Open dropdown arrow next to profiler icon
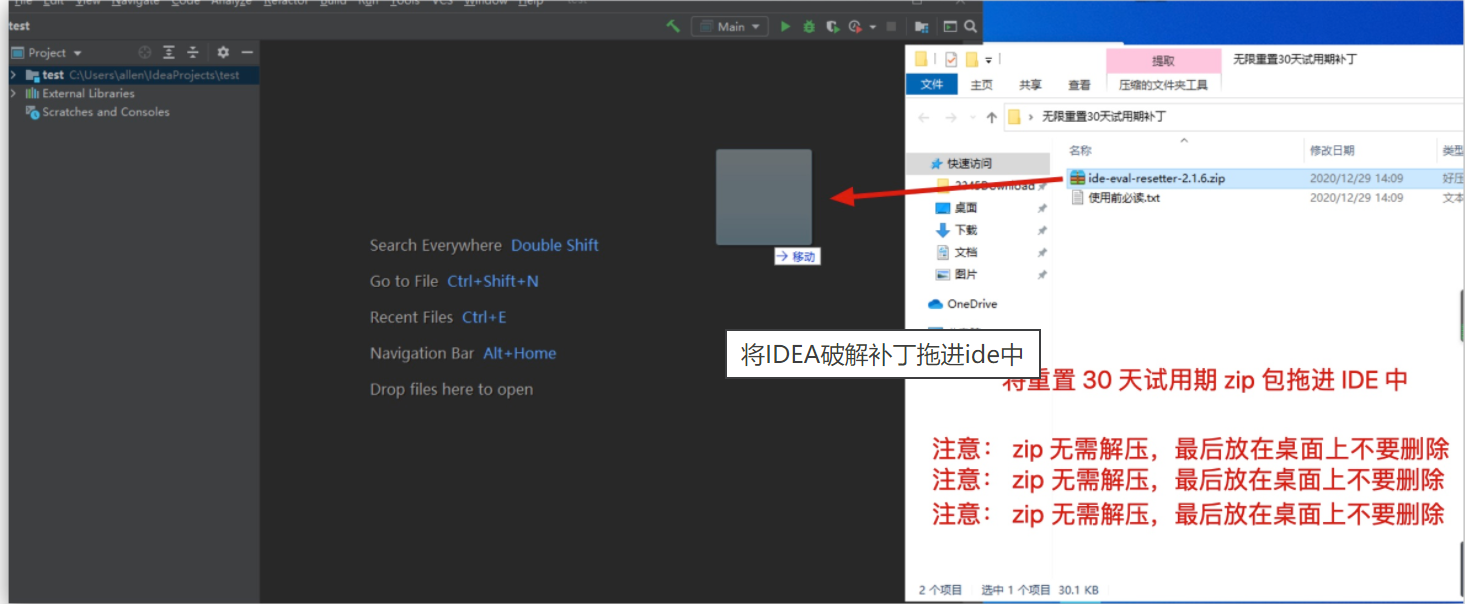Image resolution: width=1465 pixels, height=604 pixels. click(x=872, y=27)
